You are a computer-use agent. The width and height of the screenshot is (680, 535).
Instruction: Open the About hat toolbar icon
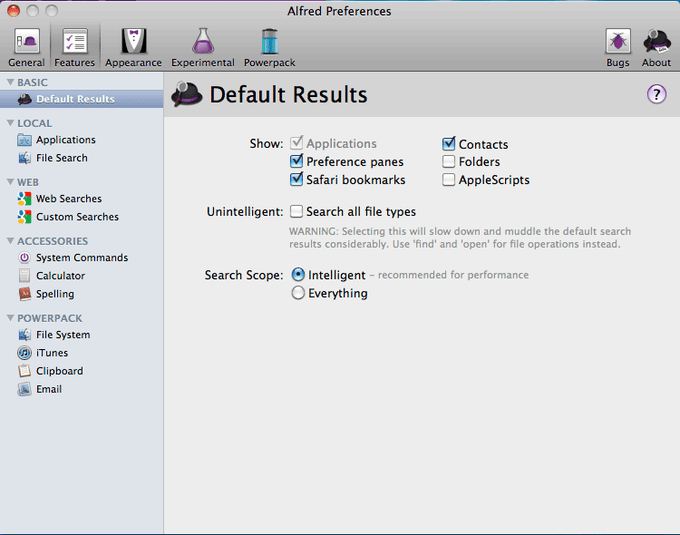click(656, 47)
